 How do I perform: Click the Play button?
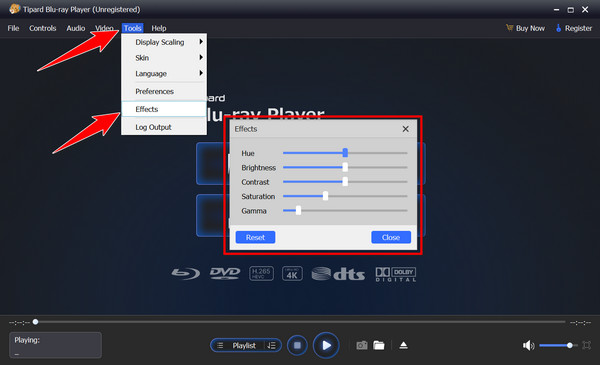click(x=326, y=345)
